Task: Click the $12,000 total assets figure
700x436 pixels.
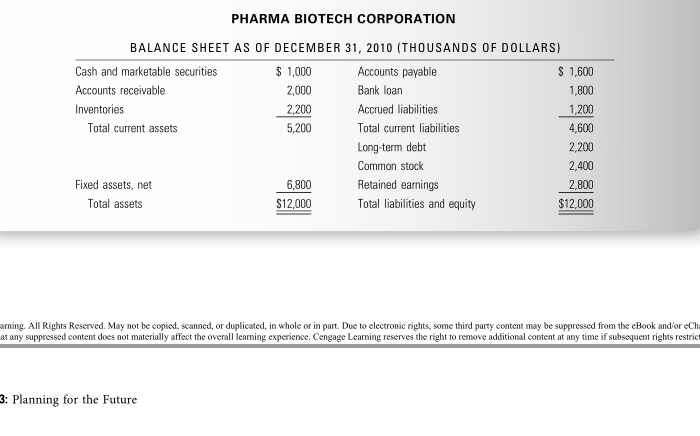Action: point(293,204)
